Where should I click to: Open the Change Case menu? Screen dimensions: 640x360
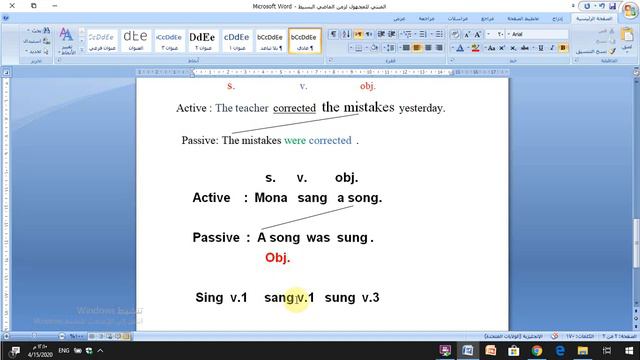[x=491, y=48]
